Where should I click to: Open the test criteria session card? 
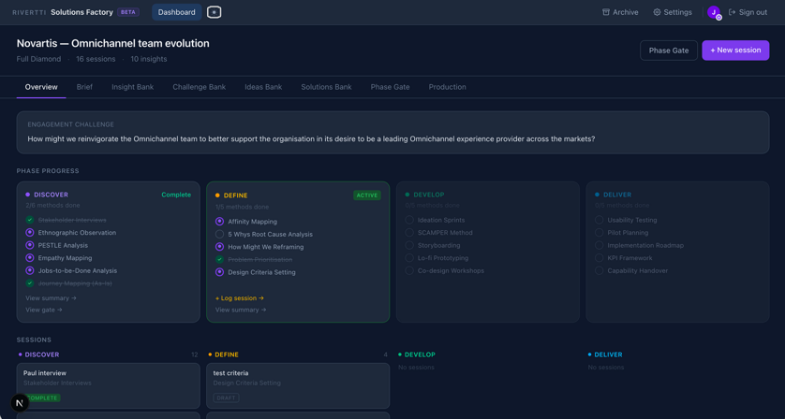pyautogui.click(x=298, y=385)
